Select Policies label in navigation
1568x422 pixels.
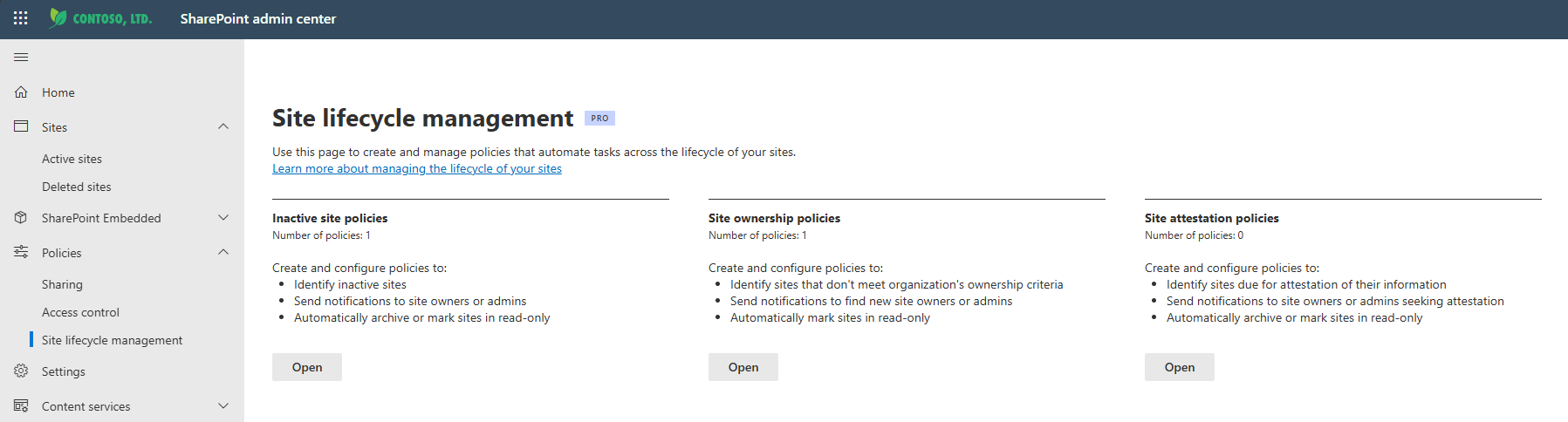point(61,253)
